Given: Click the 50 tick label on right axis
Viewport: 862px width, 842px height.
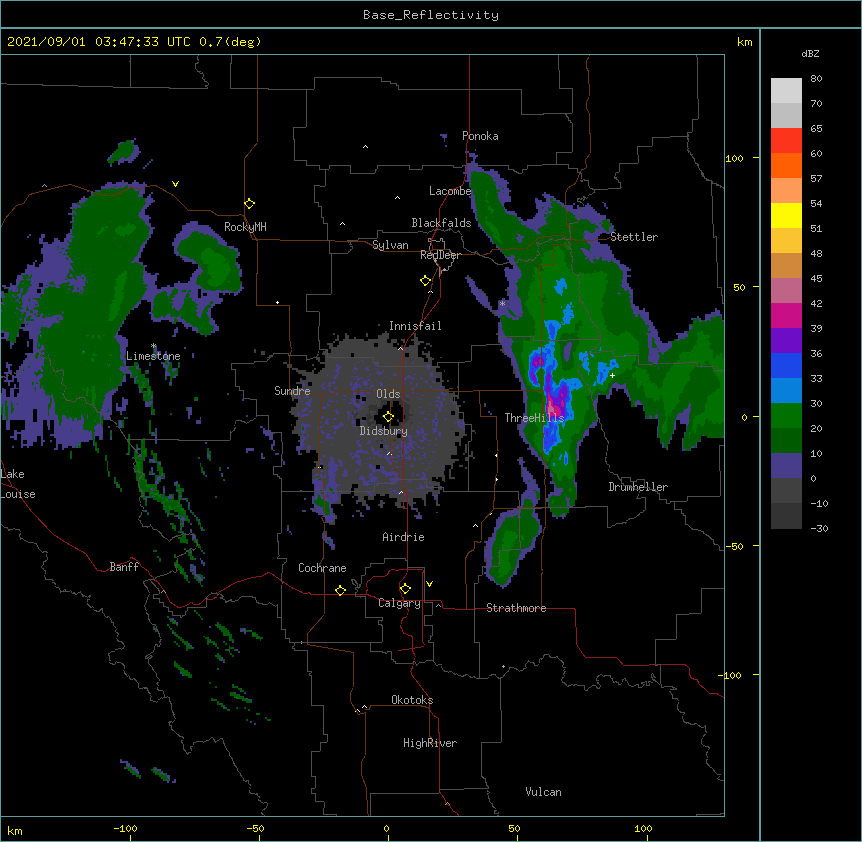Looking at the screenshot, I should [739, 287].
